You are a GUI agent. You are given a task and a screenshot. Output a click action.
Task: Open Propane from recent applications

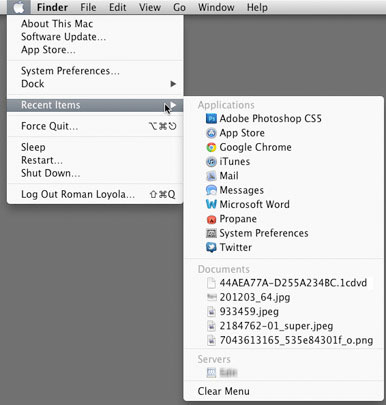pos(284,219)
